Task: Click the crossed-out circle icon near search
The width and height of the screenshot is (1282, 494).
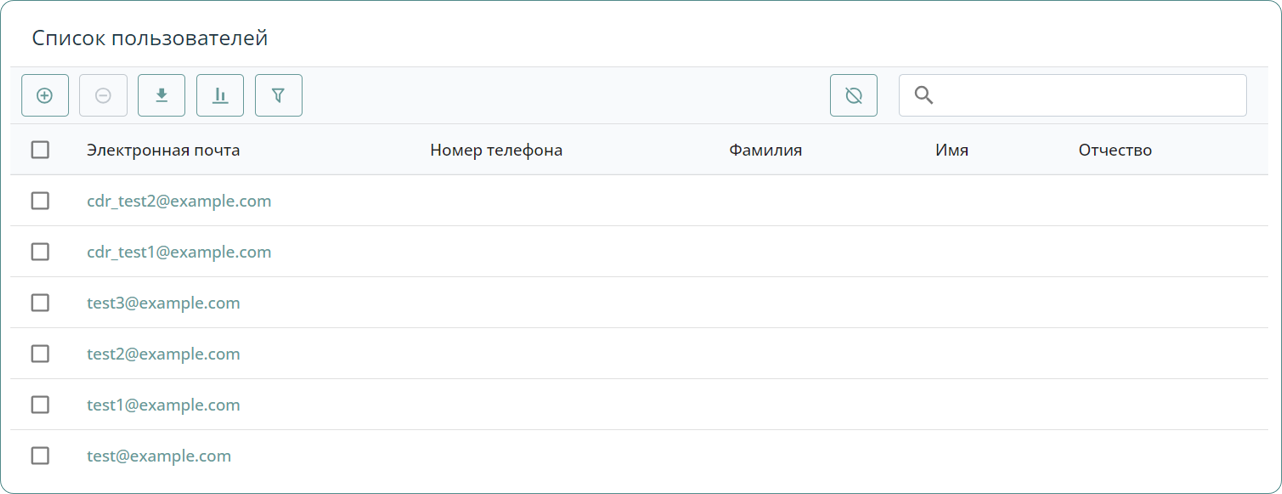Action: 853,96
